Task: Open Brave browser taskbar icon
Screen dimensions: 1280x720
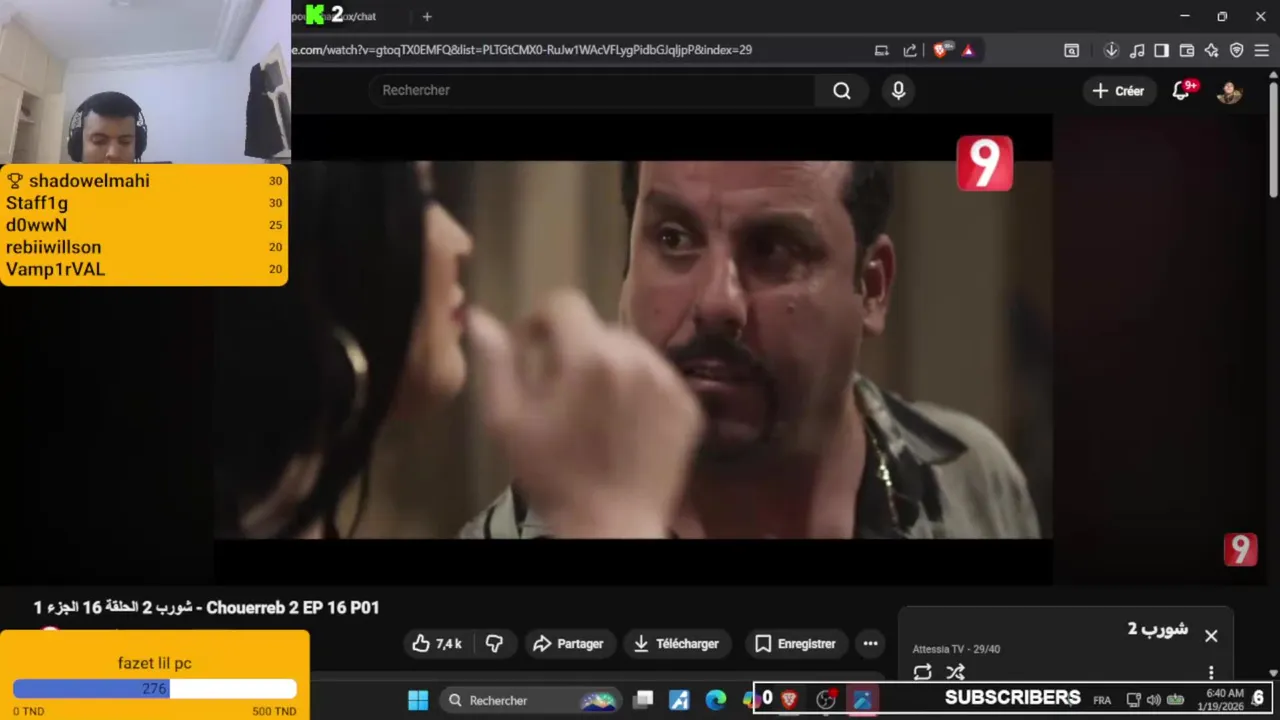Action: click(x=789, y=700)
